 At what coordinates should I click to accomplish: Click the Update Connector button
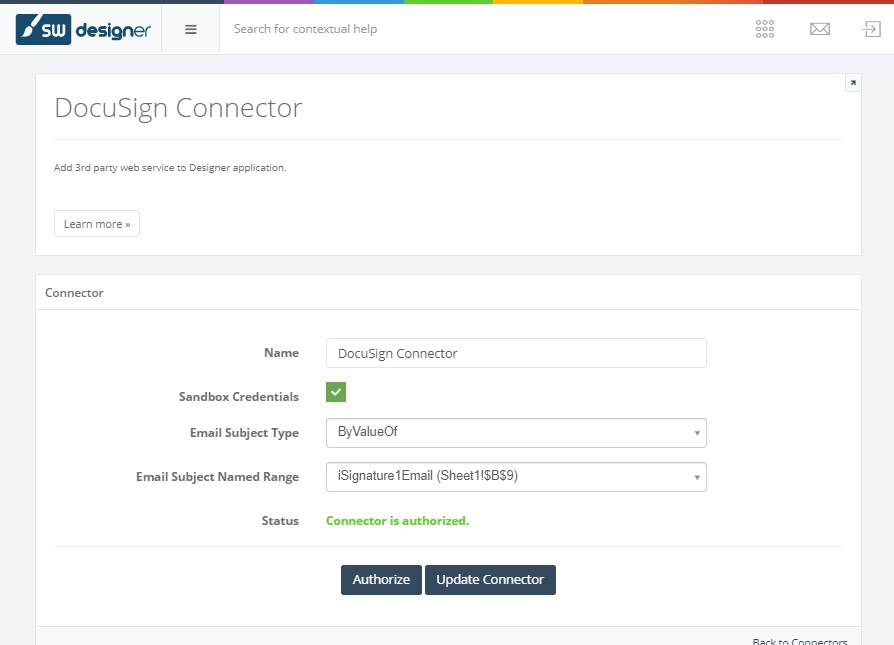point(490,579)
